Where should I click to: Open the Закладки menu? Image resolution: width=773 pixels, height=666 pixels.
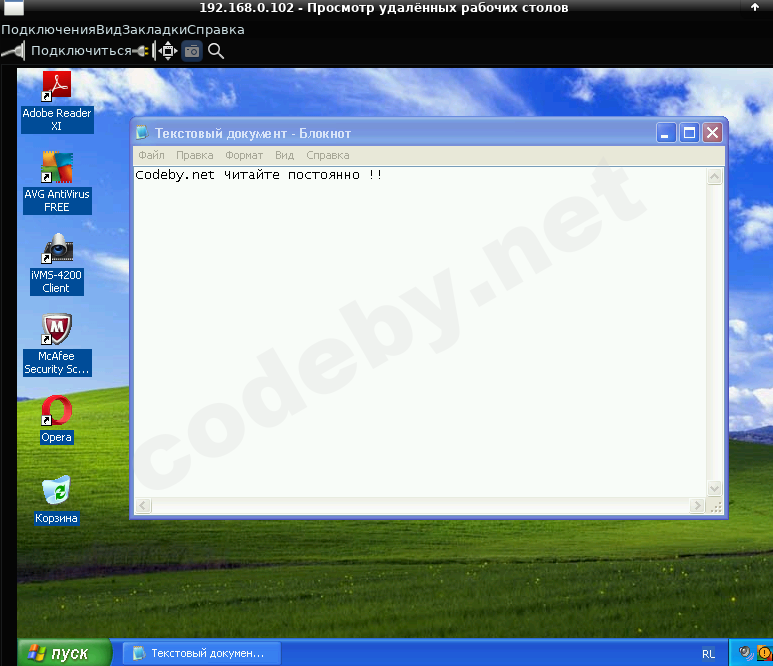(155, 30)
